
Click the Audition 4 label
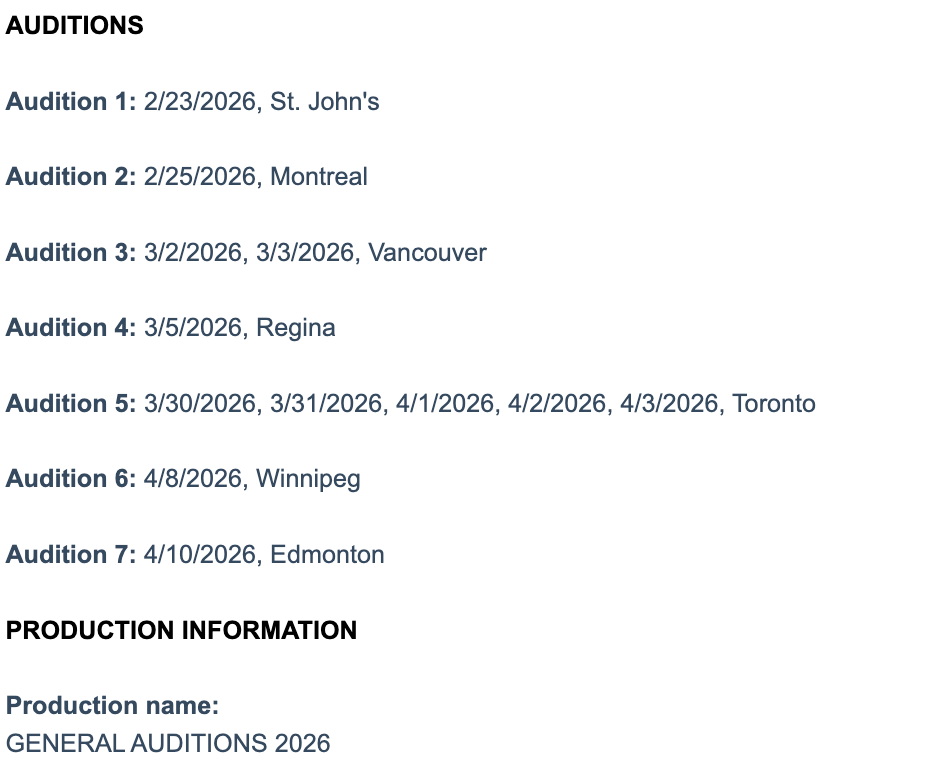point(70,328)
